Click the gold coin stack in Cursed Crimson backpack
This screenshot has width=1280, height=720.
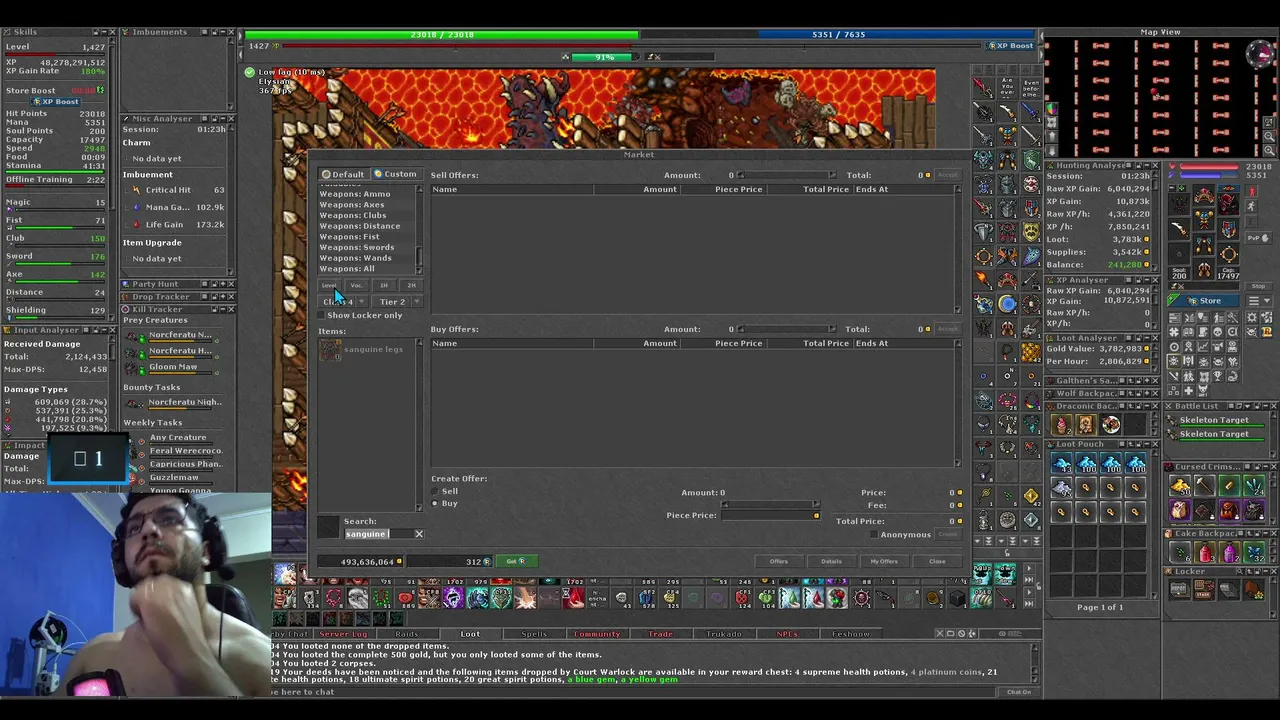pos(1181,487)
